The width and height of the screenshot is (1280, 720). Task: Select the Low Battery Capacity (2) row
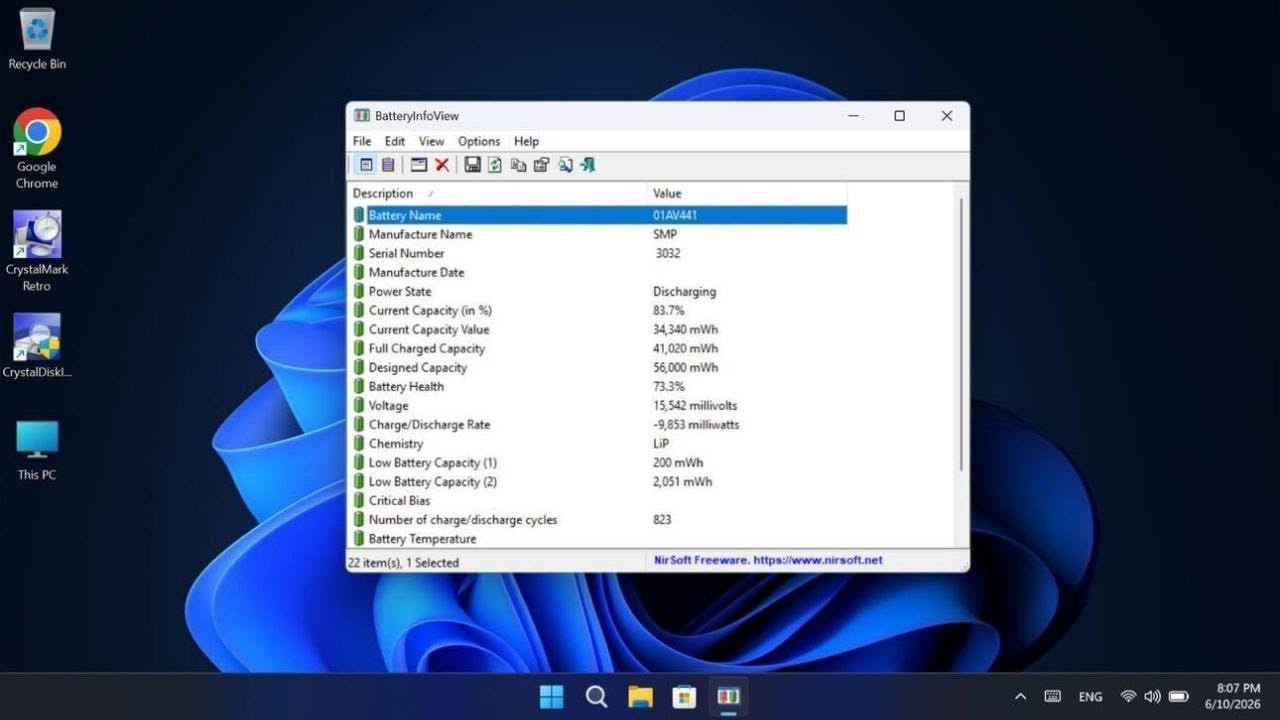600,481
